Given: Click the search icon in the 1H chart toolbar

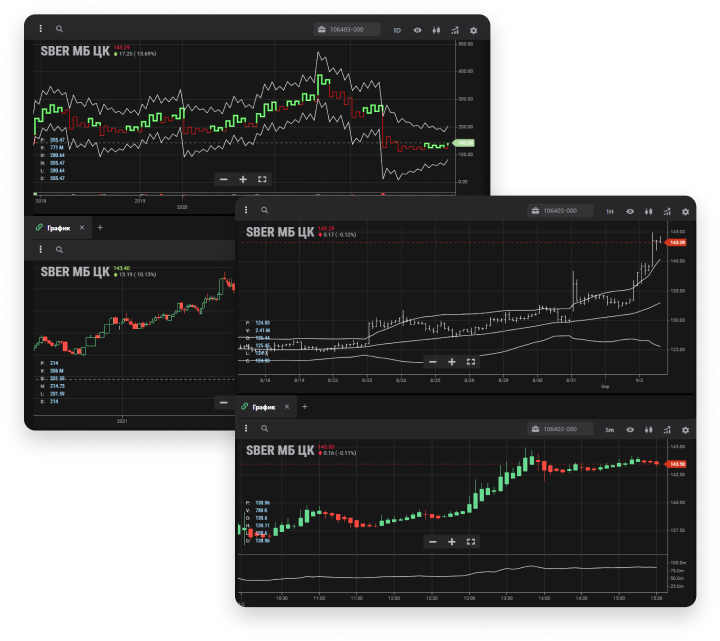Looking at the screenshot, I should click(x=264, y=210).
